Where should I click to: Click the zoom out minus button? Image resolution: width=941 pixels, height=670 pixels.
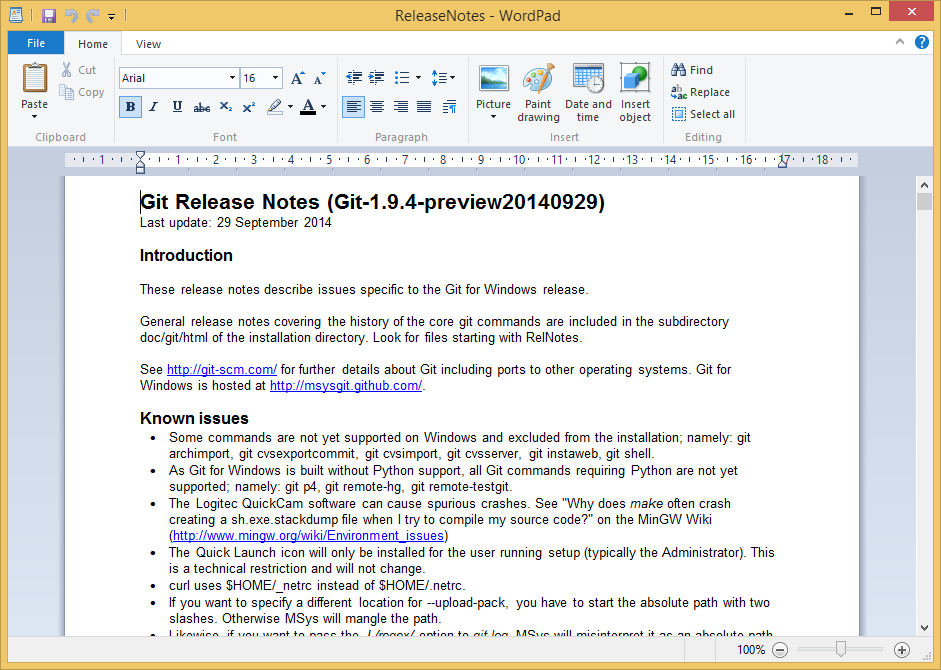tap(780, 650)
